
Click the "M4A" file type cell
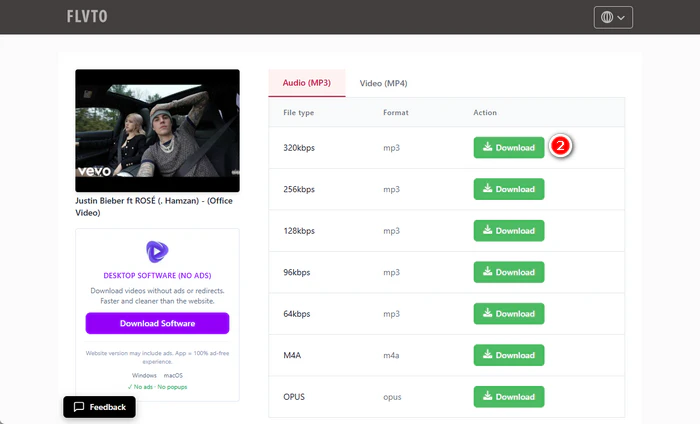[292, 355]
